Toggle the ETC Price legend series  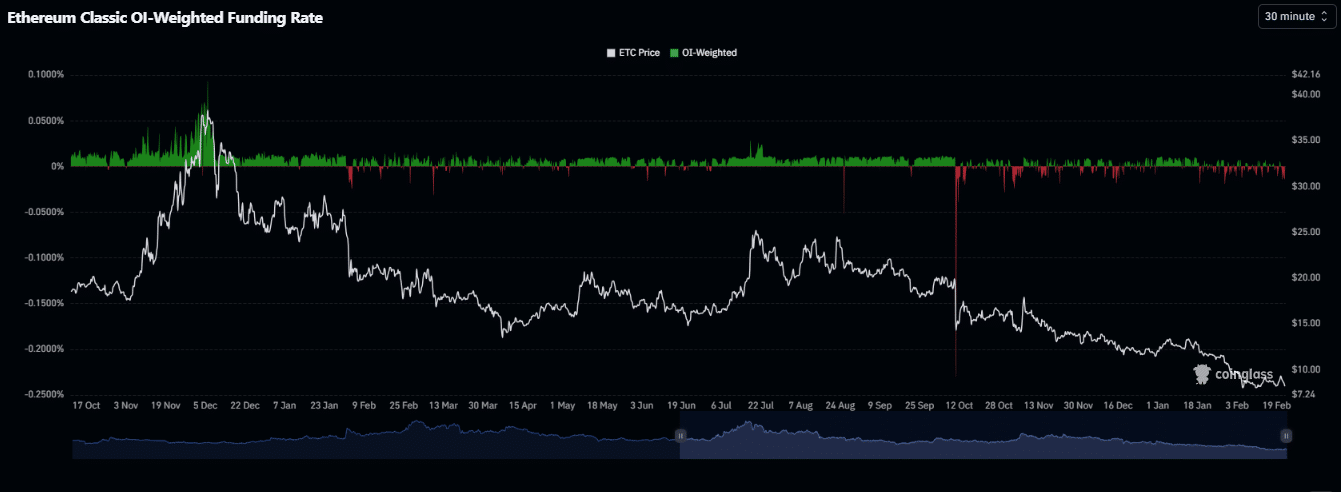click(x=633, y=52)
